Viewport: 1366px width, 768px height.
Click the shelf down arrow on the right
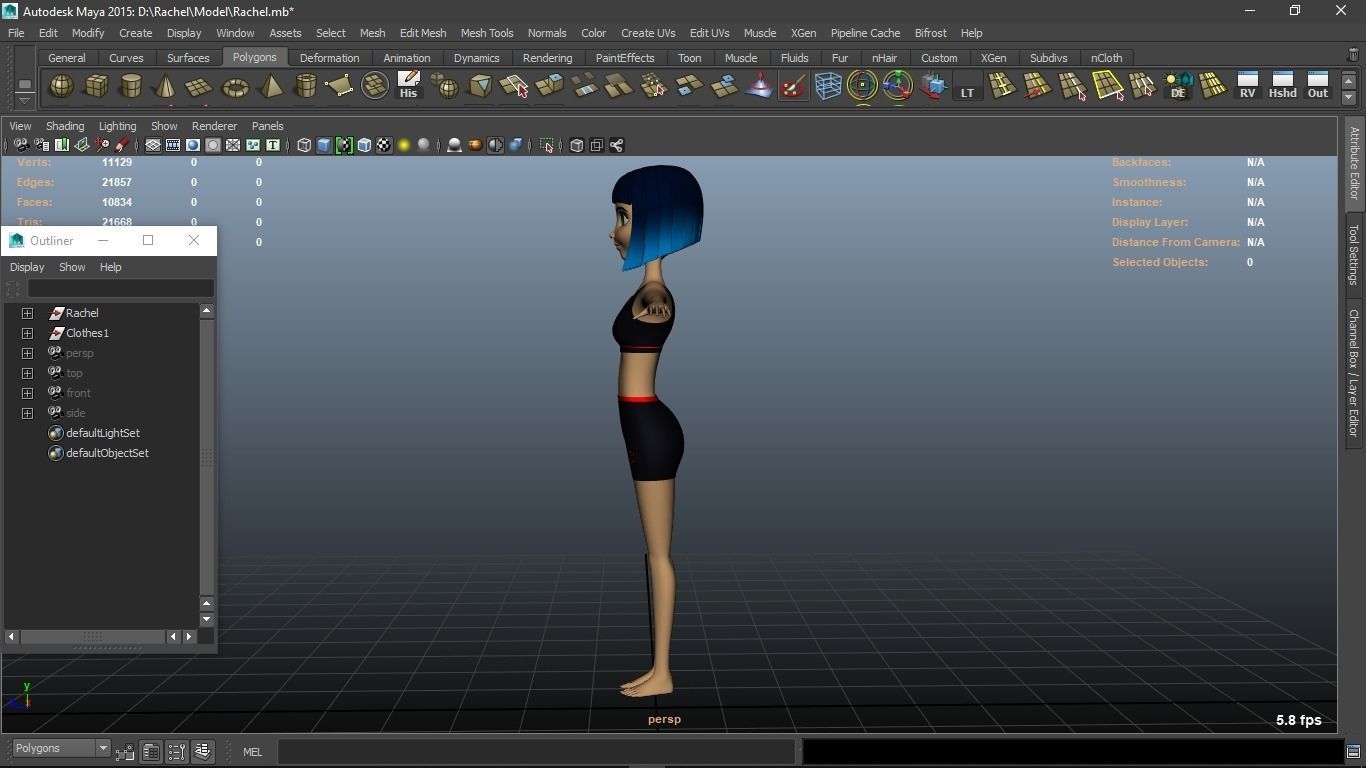(1349, 97)
